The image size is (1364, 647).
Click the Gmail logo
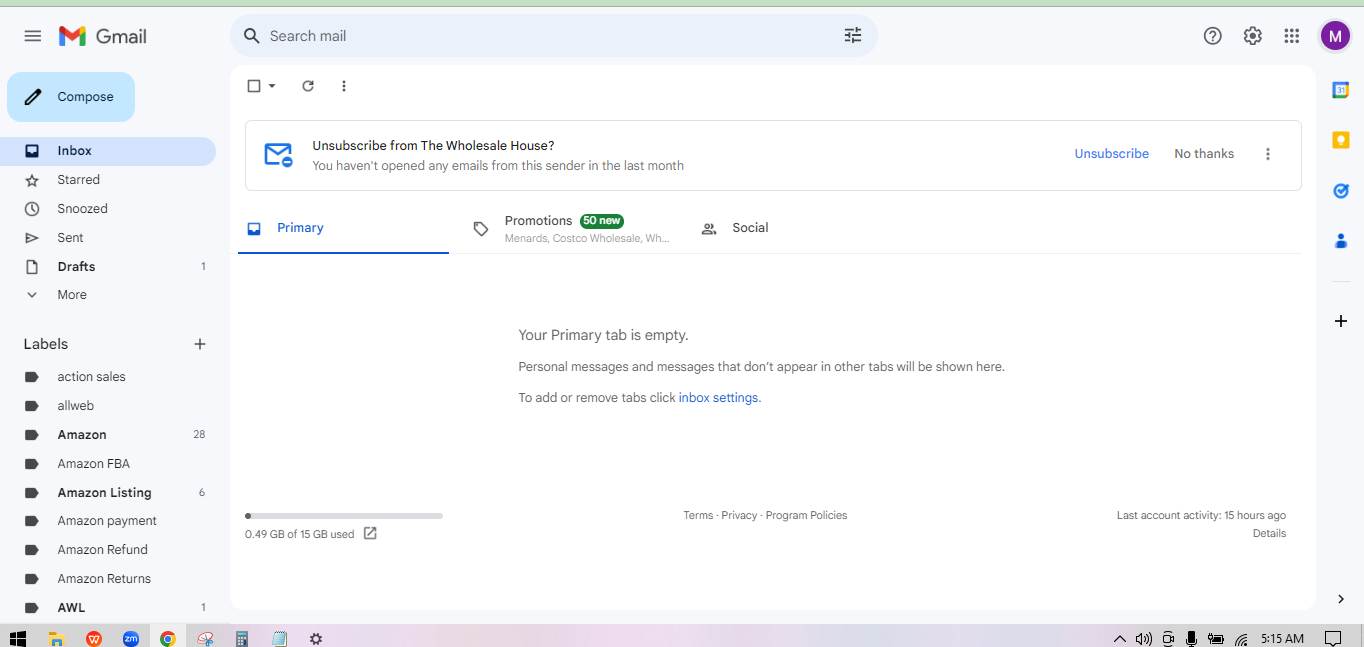[103, 36]
